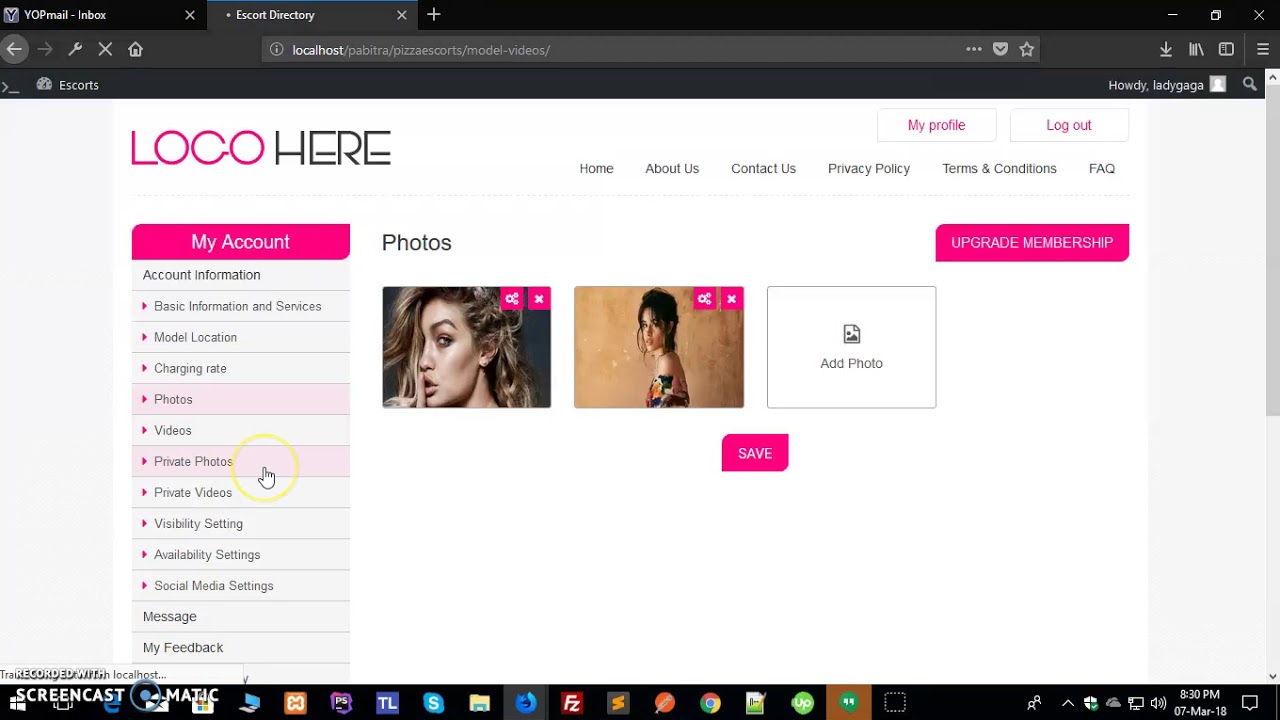Viewport: 1280px width, 720px height.
Task: Delete the first blonde model photo
Action: click(539, 299)
